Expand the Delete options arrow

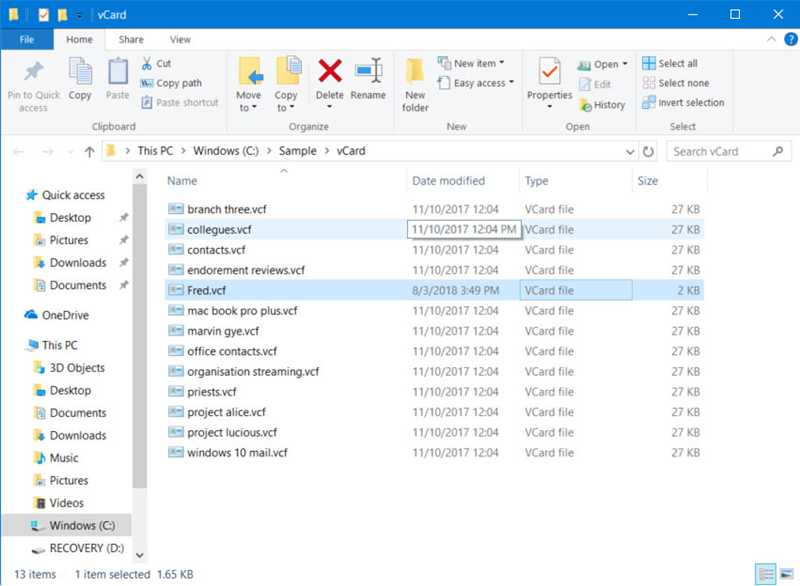330,107
